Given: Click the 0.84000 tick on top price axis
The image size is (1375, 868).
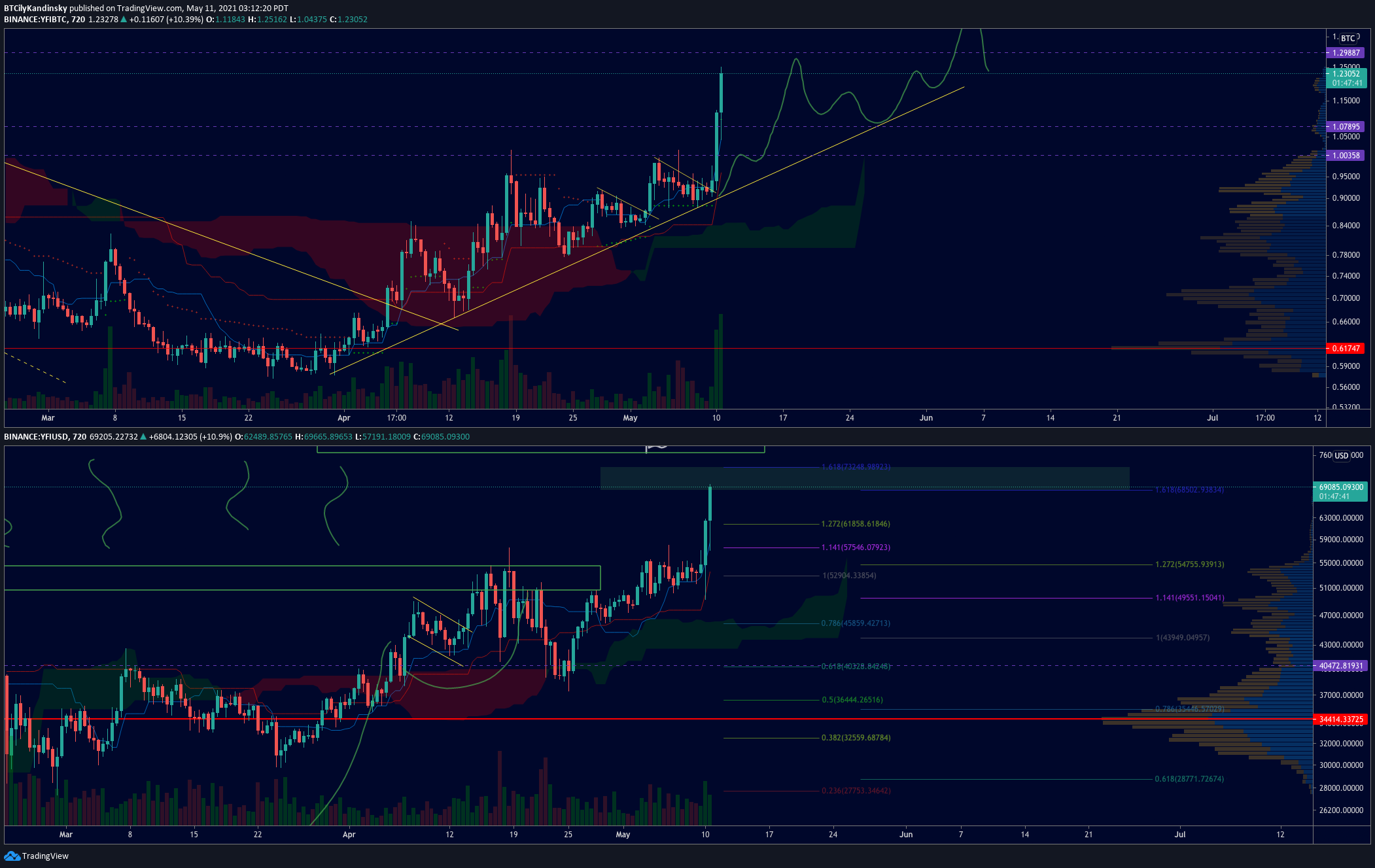Looking at the screenshot, I should pyautogui.click(x=1346, y=226).
